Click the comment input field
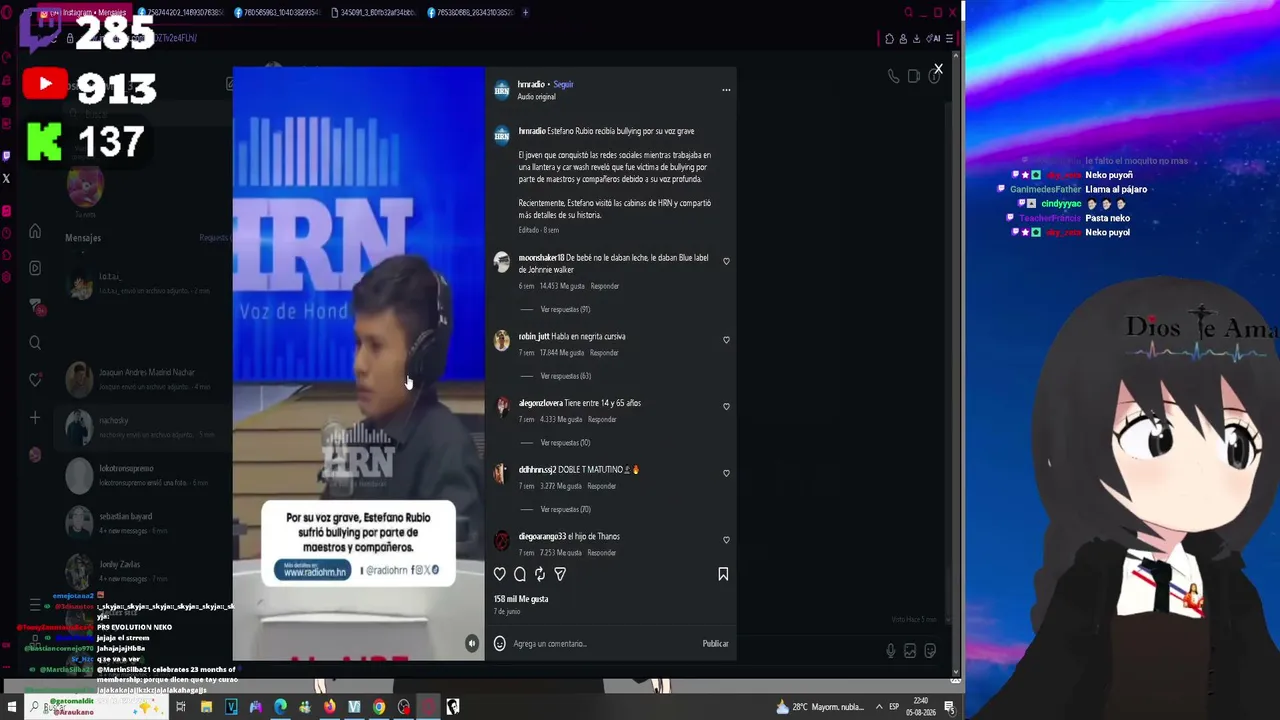Image resolution: width=1280 pixels, height=720 pixels. coord(600,644)
